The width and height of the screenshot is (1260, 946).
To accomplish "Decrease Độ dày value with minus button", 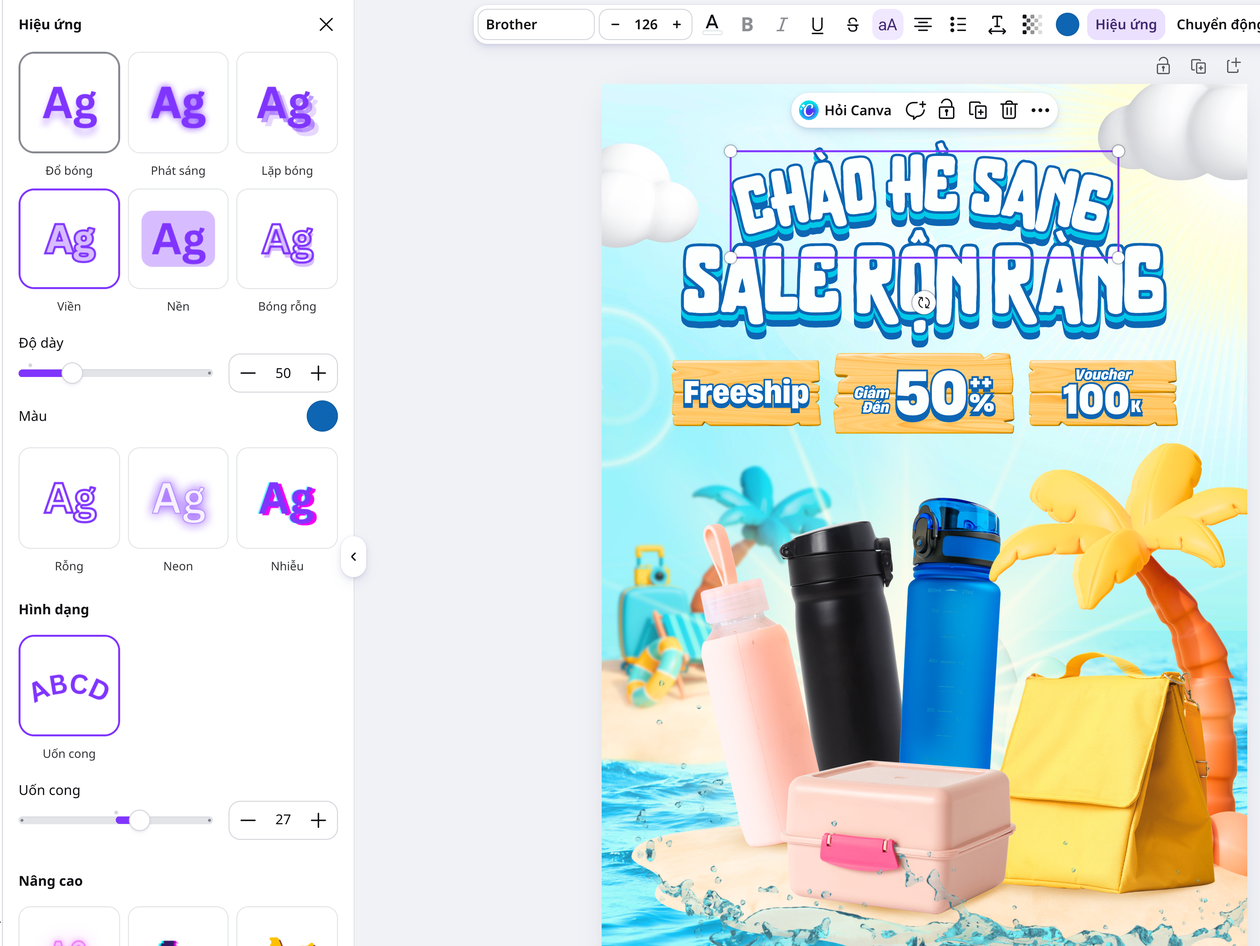I will 248,373.
